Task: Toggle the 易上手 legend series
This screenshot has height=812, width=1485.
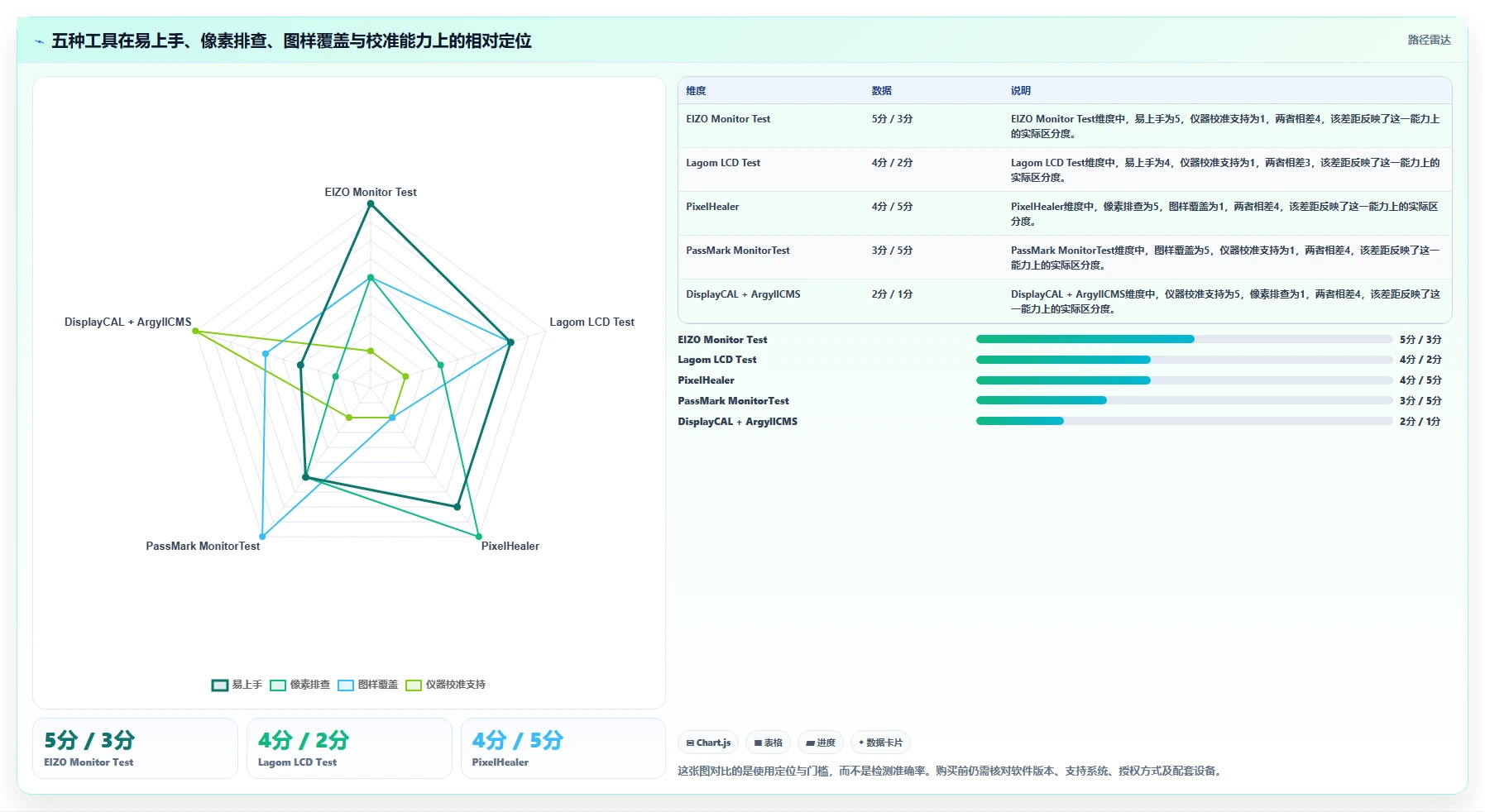Action: pyautogui.click(x=237, y=685)
